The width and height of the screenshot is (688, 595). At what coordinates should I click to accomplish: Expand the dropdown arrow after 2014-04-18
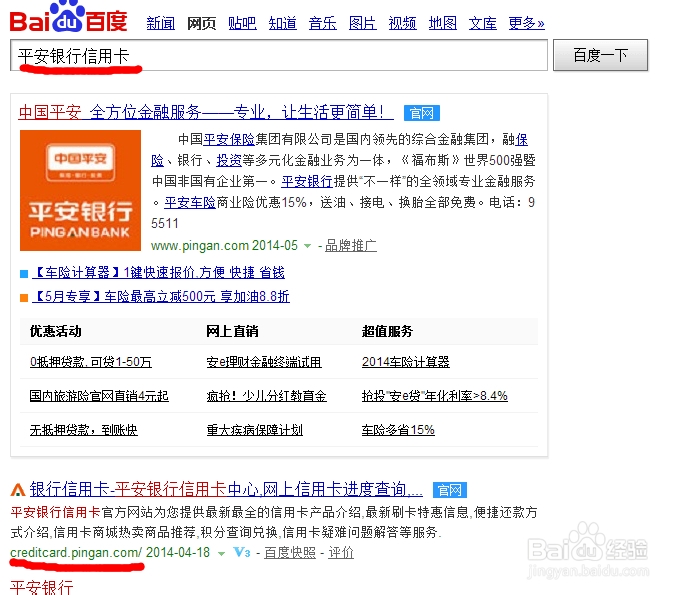tap(222, 554)
